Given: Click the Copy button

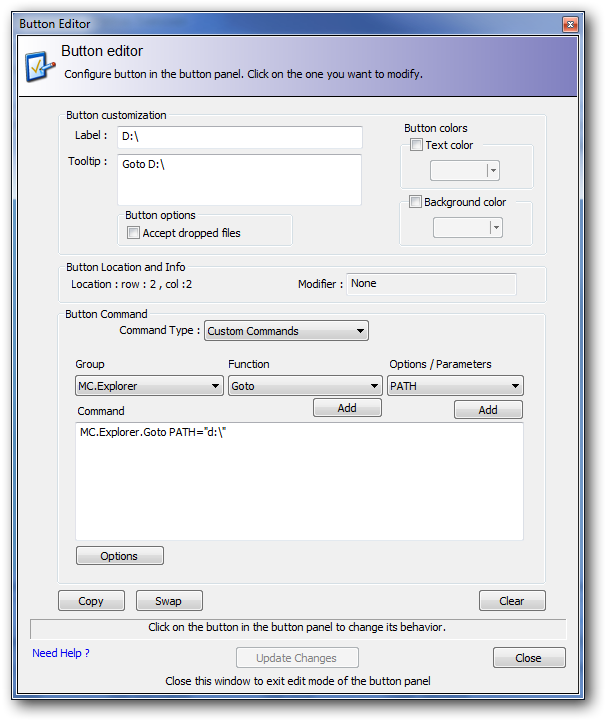Looking at the screenshot, I should (91, 601).
